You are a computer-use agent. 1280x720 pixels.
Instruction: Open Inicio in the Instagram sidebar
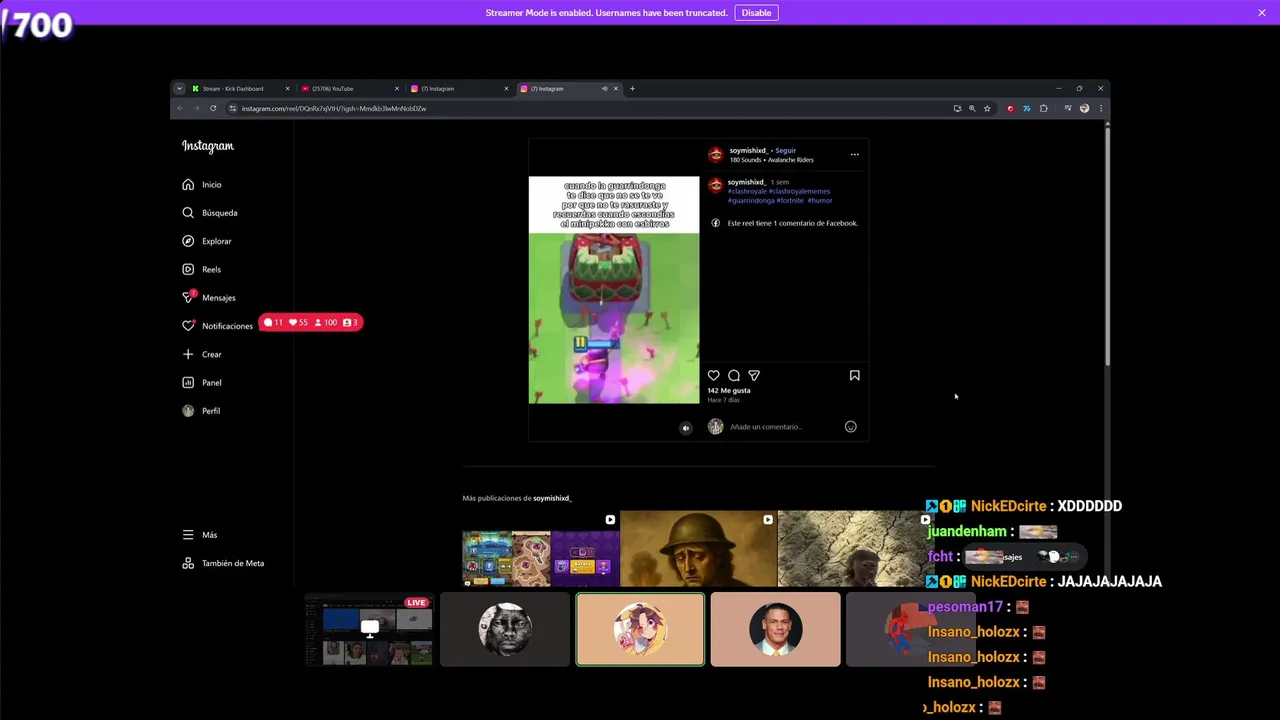202,185
